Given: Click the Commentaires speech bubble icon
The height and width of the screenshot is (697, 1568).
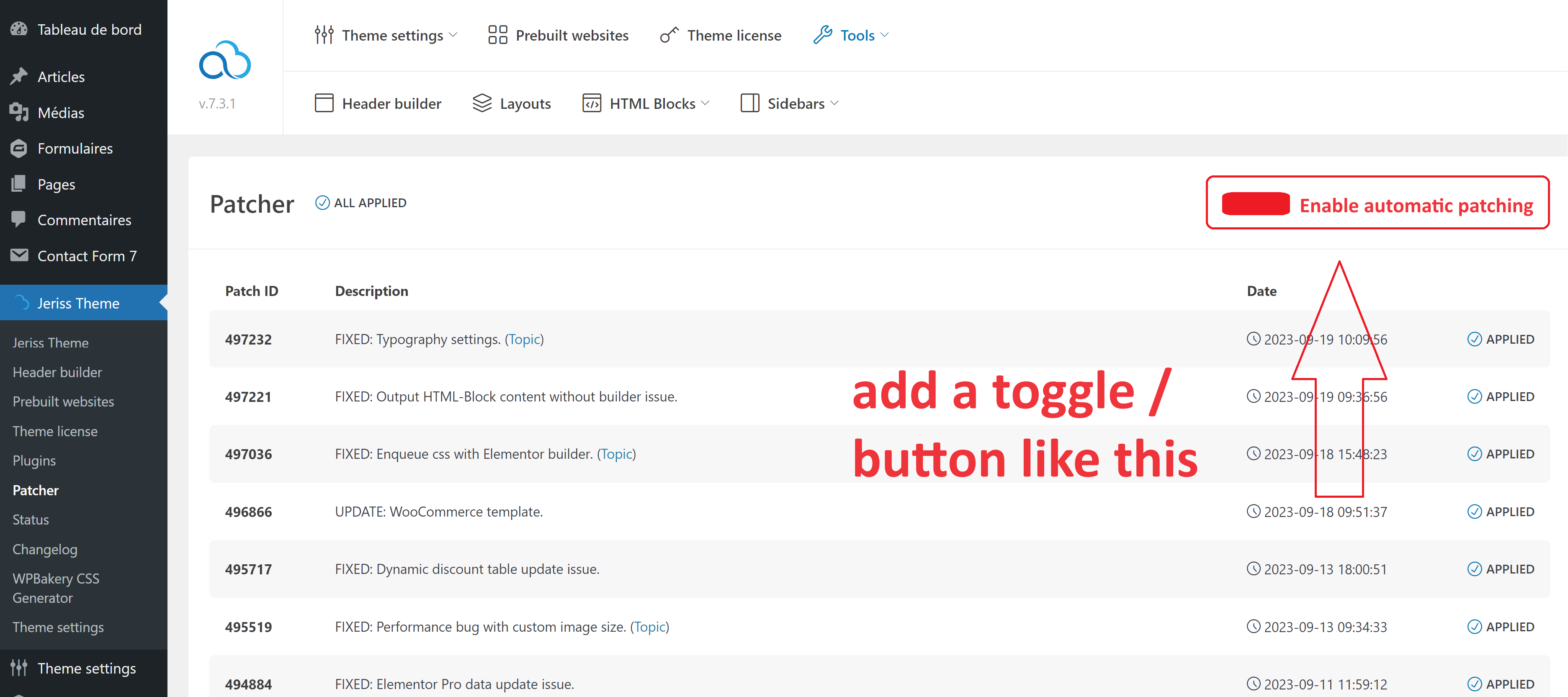Looking at the screenshot, I should pyautogui.click(x=19, y=219).
